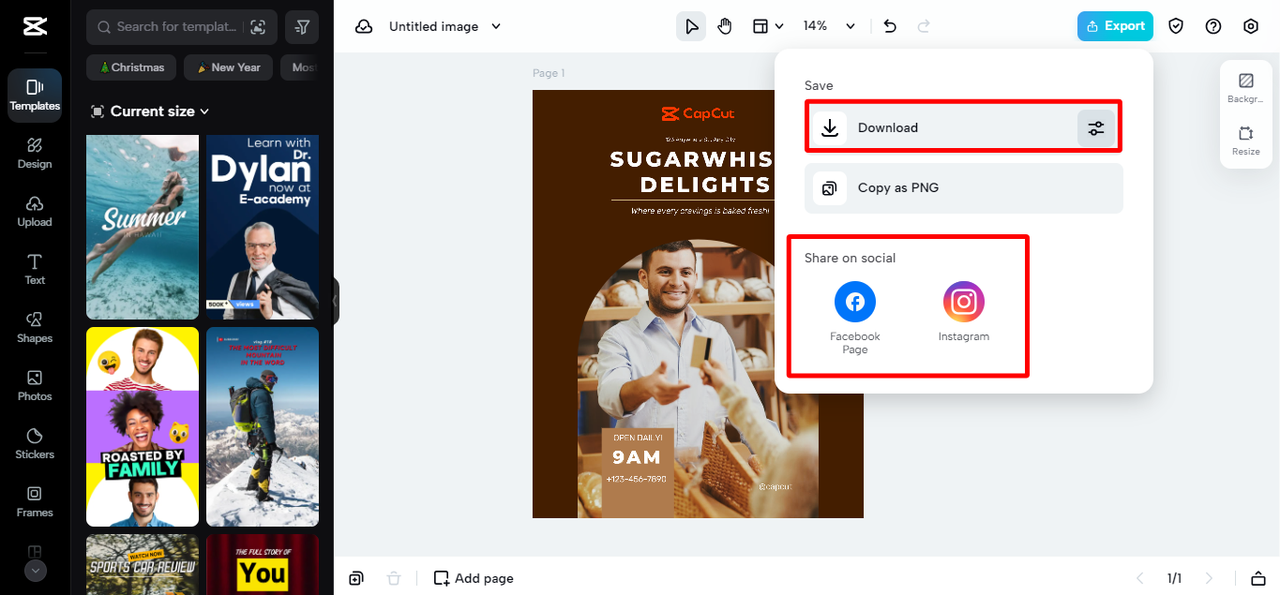Open the settings hexagon icon
The image size is (1280, 595).
pyautogui.click(x=1250, y=26)
